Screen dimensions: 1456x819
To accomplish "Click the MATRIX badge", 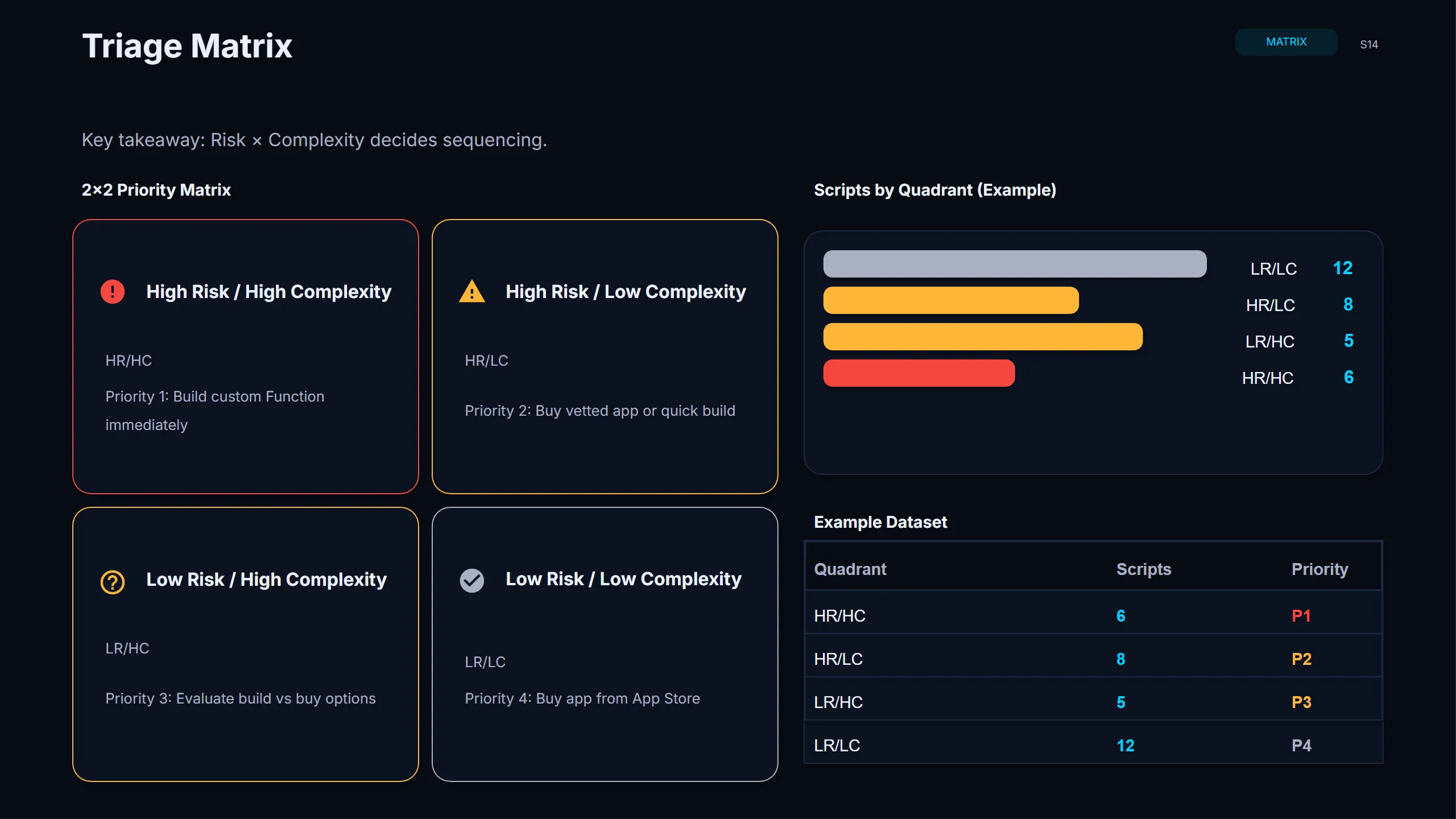I will 1286,42.
